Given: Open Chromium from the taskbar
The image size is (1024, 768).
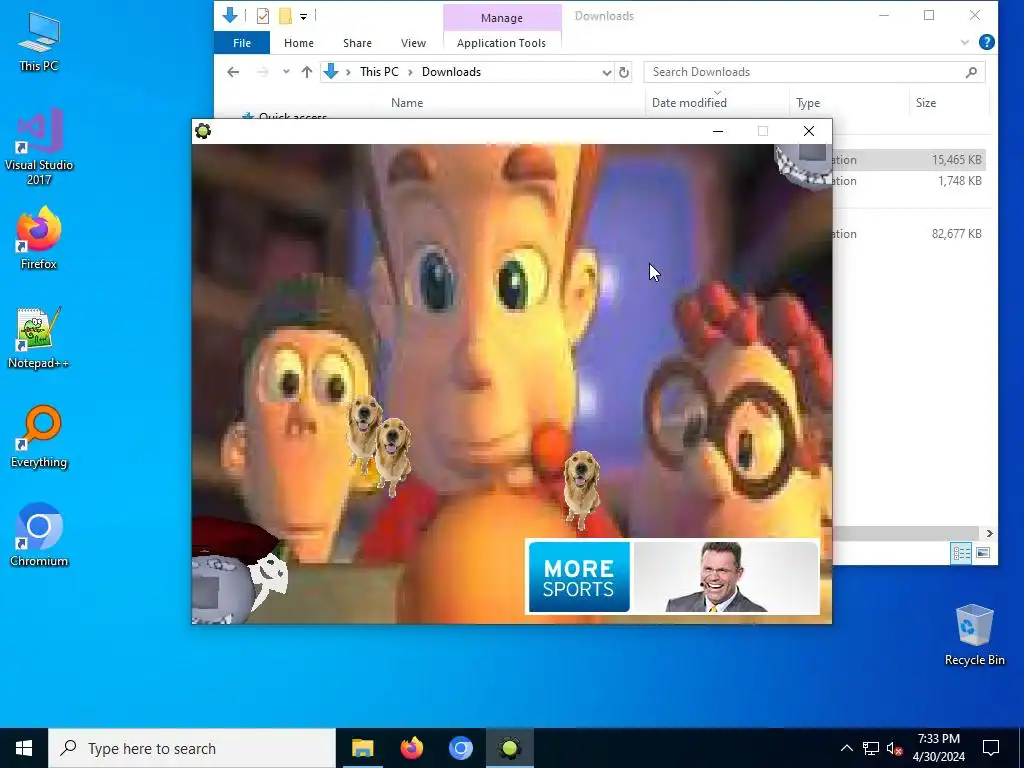Looking at the screenshot, I should coord(460,748).
